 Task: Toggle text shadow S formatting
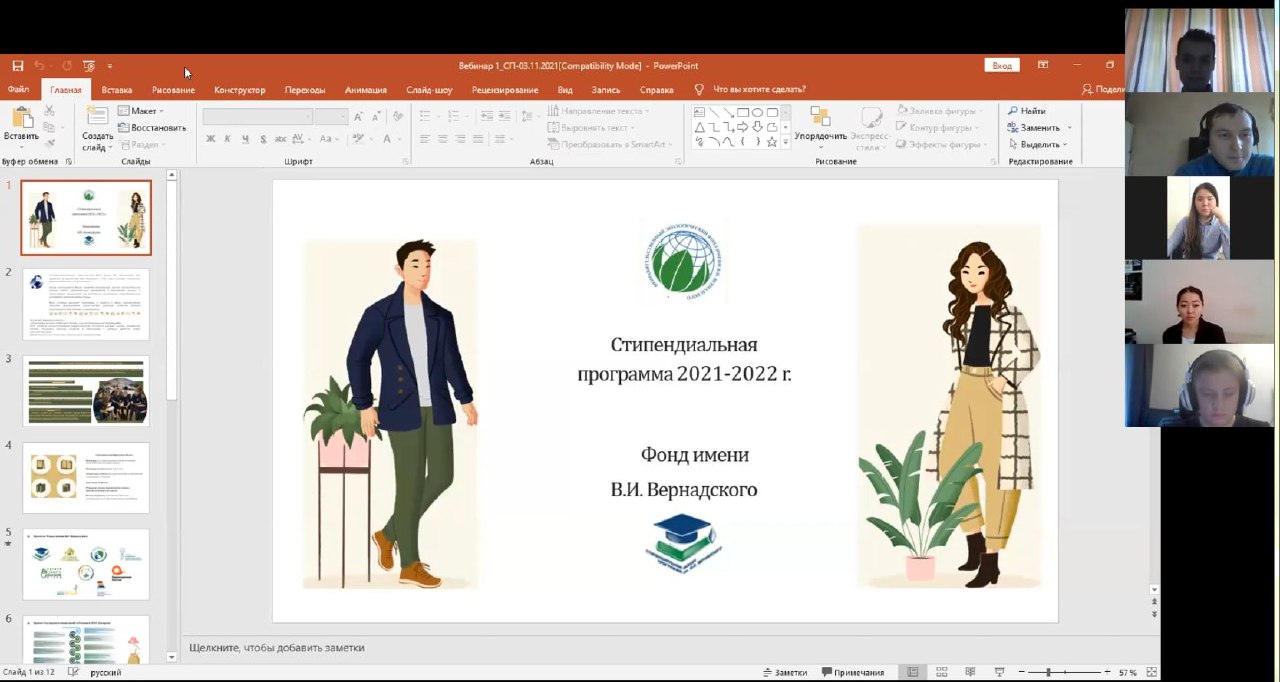coord(262,139)
